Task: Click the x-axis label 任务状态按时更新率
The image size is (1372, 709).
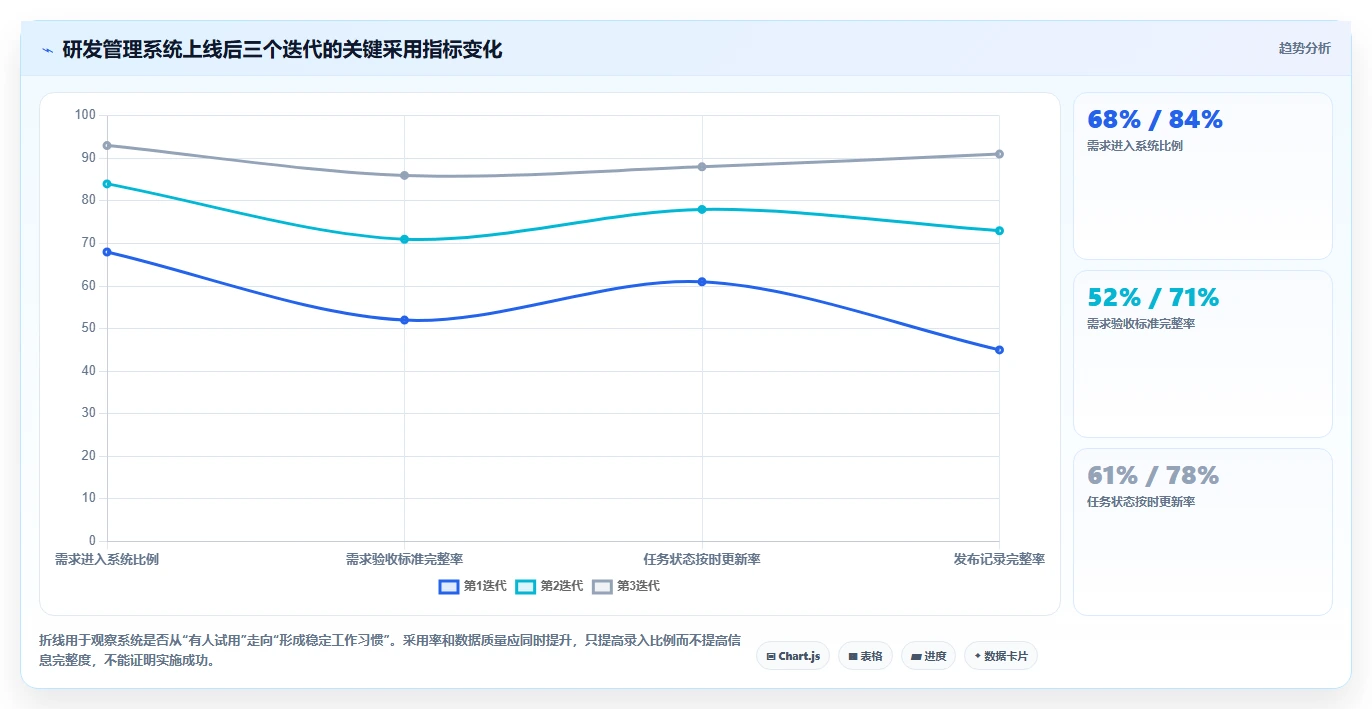Action: [x=702, y=559]
